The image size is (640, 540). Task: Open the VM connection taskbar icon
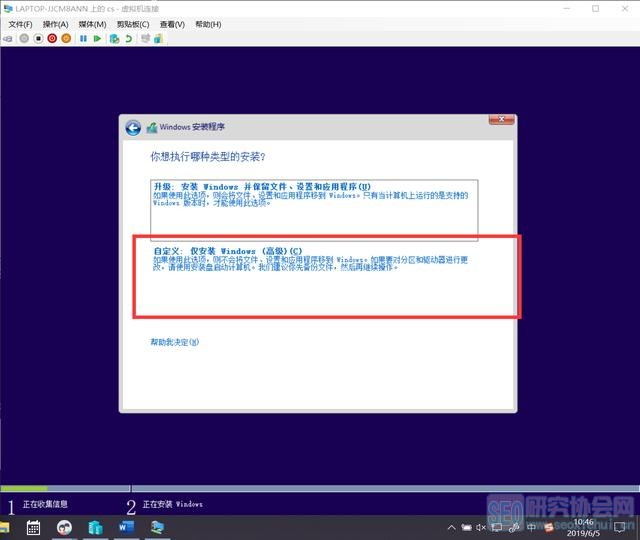(157, 527)
